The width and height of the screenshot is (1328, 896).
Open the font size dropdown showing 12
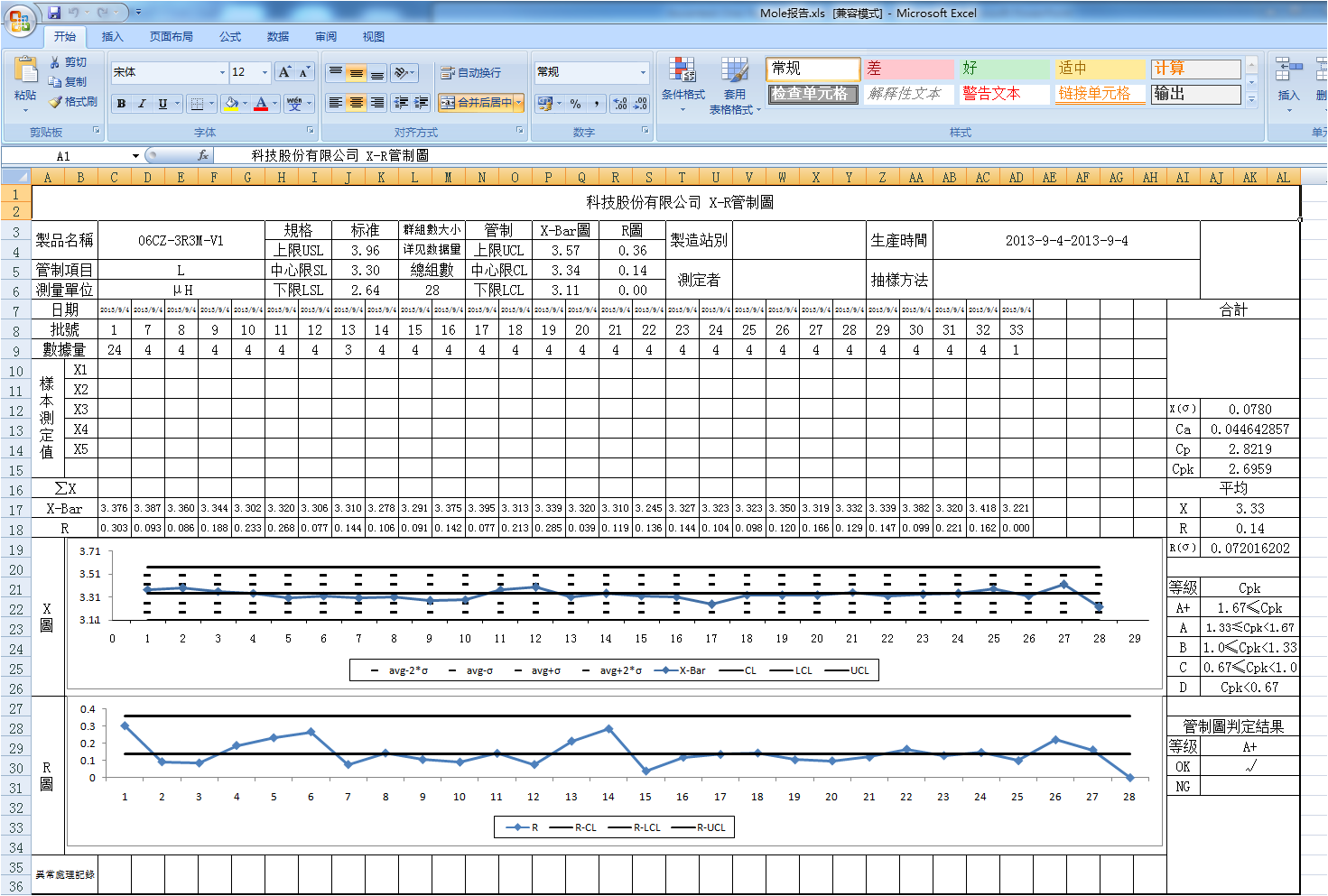[x=265, y=72]
